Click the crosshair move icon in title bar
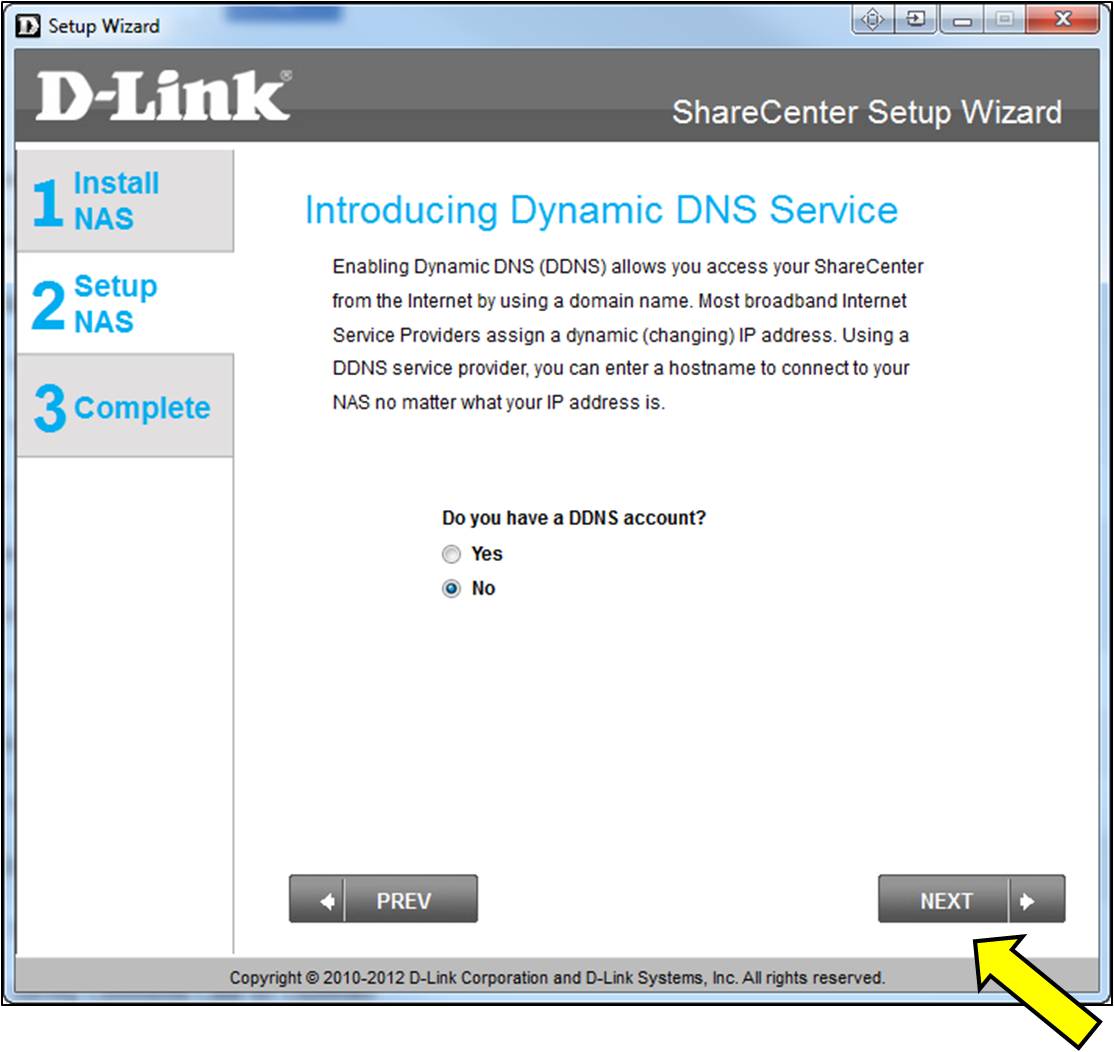The width and height of the screenshot is (1114, 1052). point(872,19)
